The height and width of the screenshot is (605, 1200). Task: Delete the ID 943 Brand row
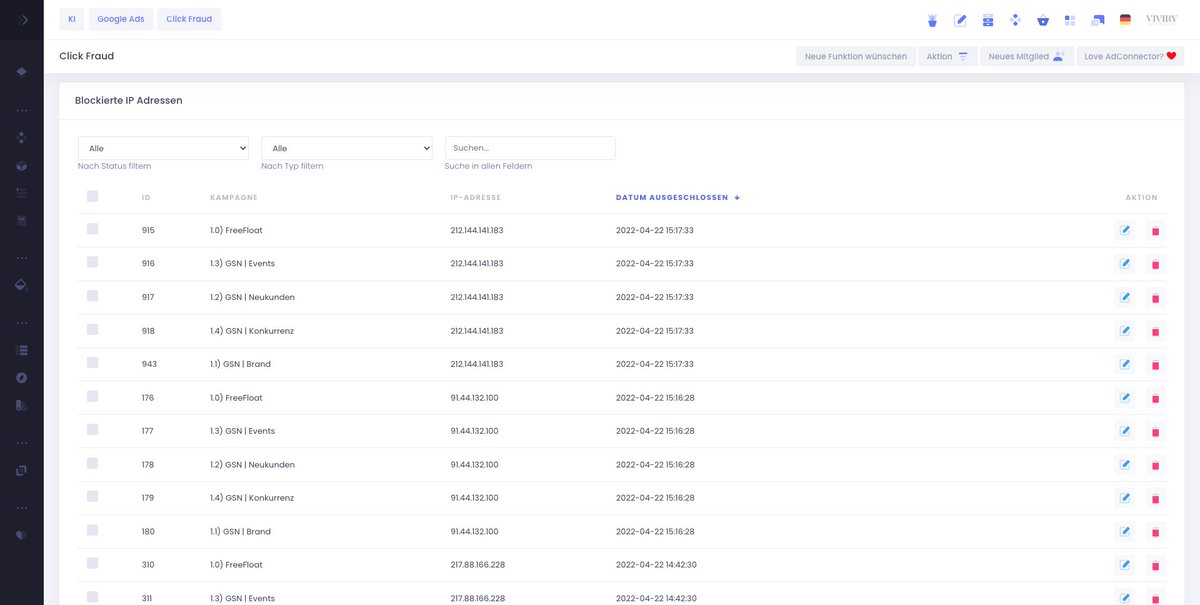coord(1155,365)
